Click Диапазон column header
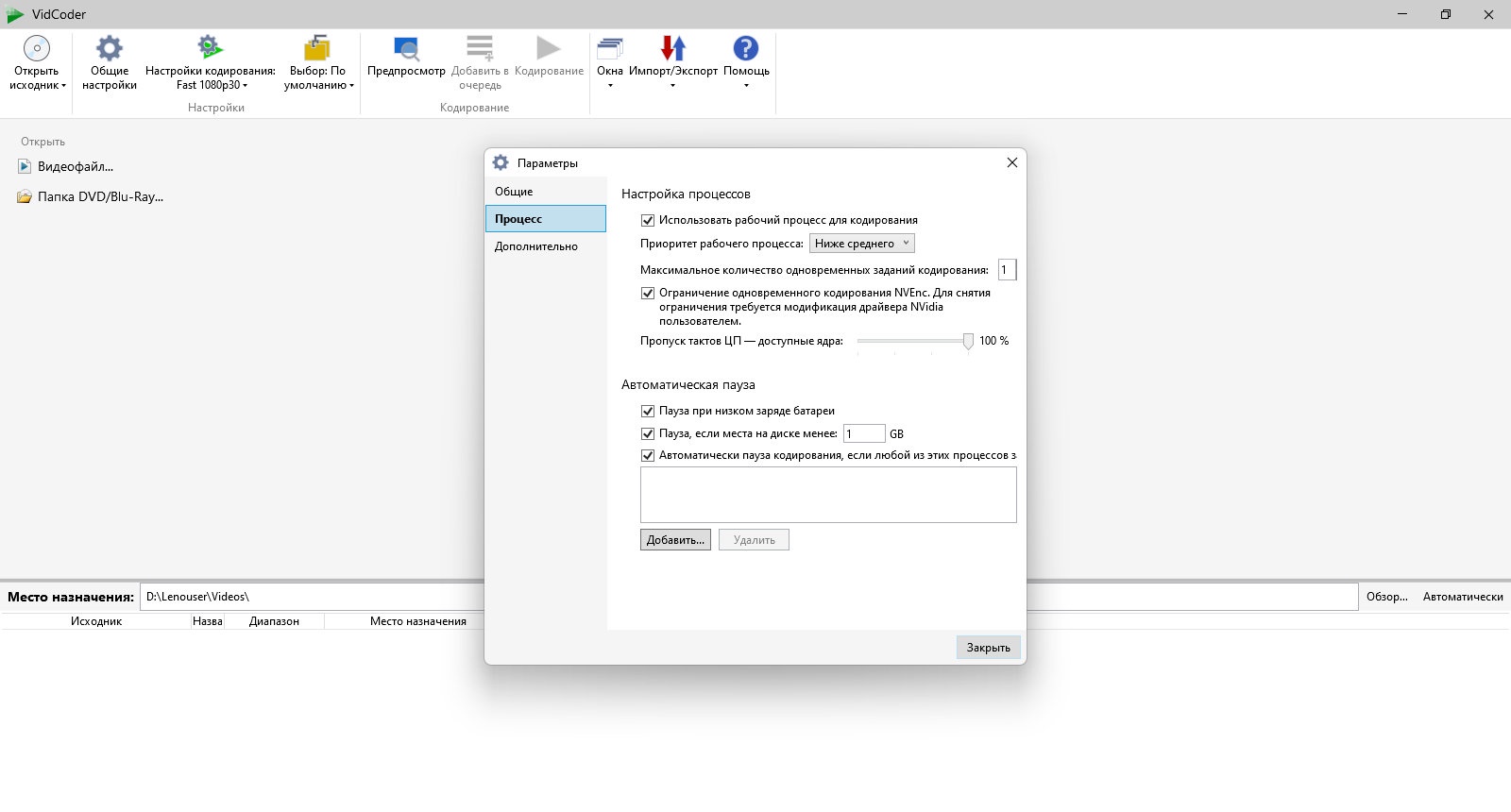 click(274, 621)
